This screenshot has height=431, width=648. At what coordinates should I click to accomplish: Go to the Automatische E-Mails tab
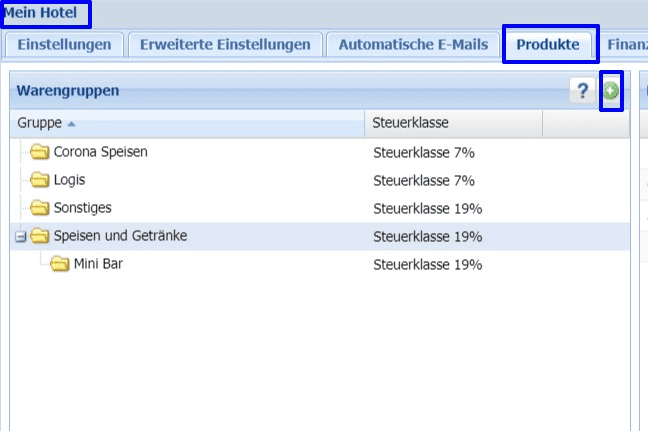tap(413, 45)
